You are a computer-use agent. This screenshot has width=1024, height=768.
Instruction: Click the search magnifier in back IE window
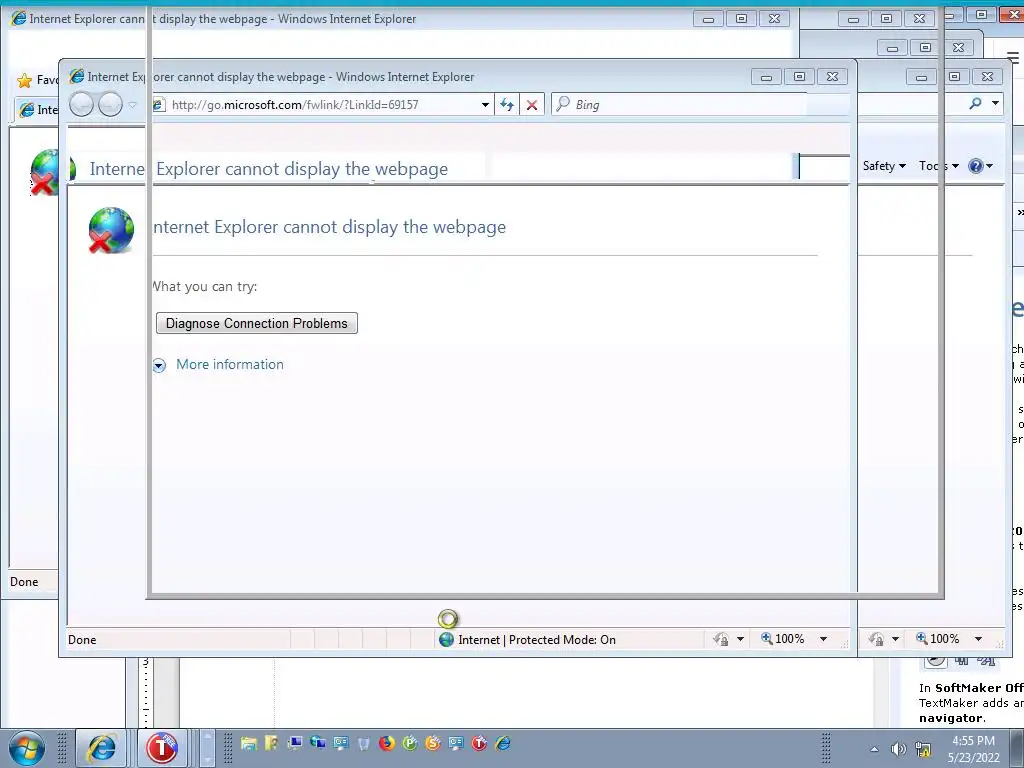pyautogui.click(x=976, y=103)
